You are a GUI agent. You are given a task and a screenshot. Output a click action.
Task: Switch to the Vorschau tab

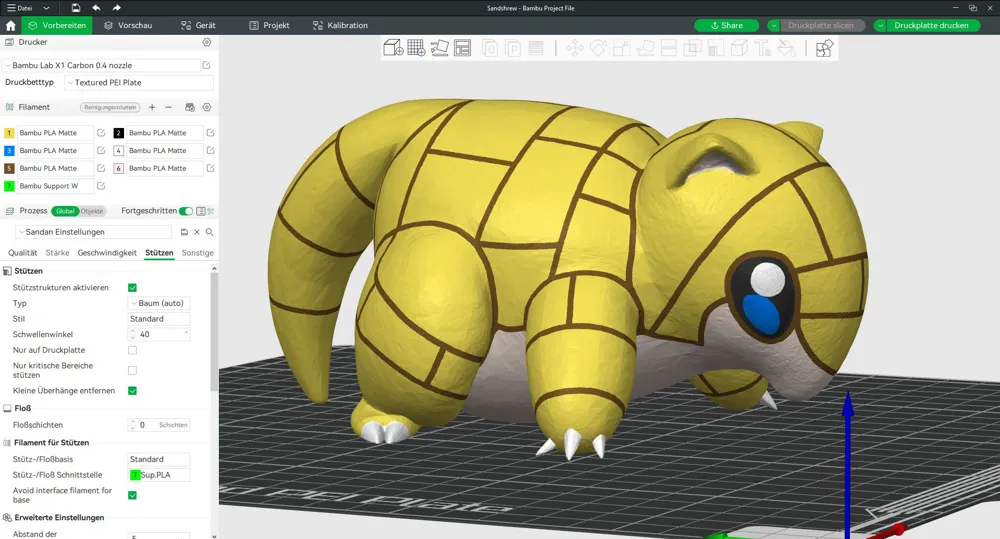tap(128, 26)
